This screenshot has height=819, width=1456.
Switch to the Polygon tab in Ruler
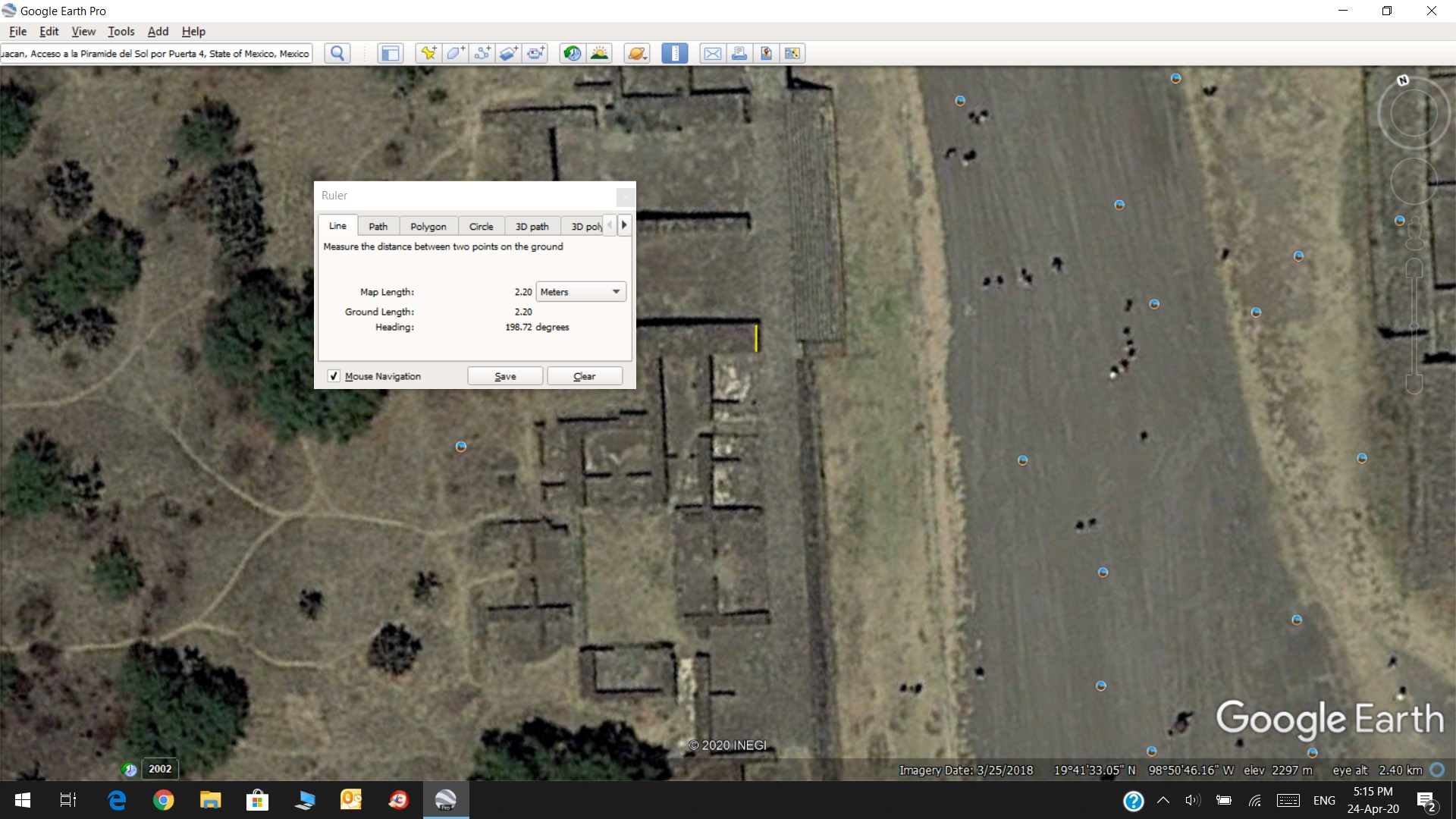click(428, 226)
